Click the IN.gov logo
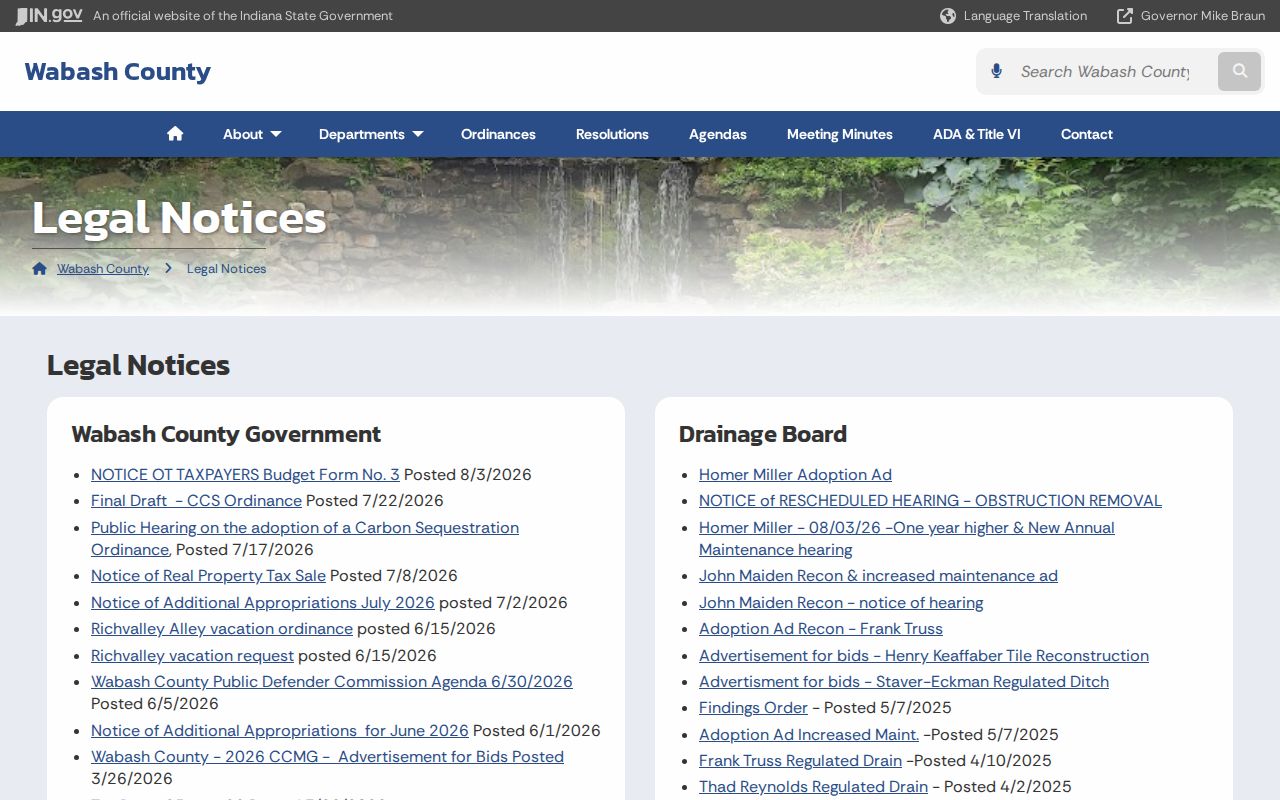Viewport: 1280px width, 800px height. [x=49, y=16]
